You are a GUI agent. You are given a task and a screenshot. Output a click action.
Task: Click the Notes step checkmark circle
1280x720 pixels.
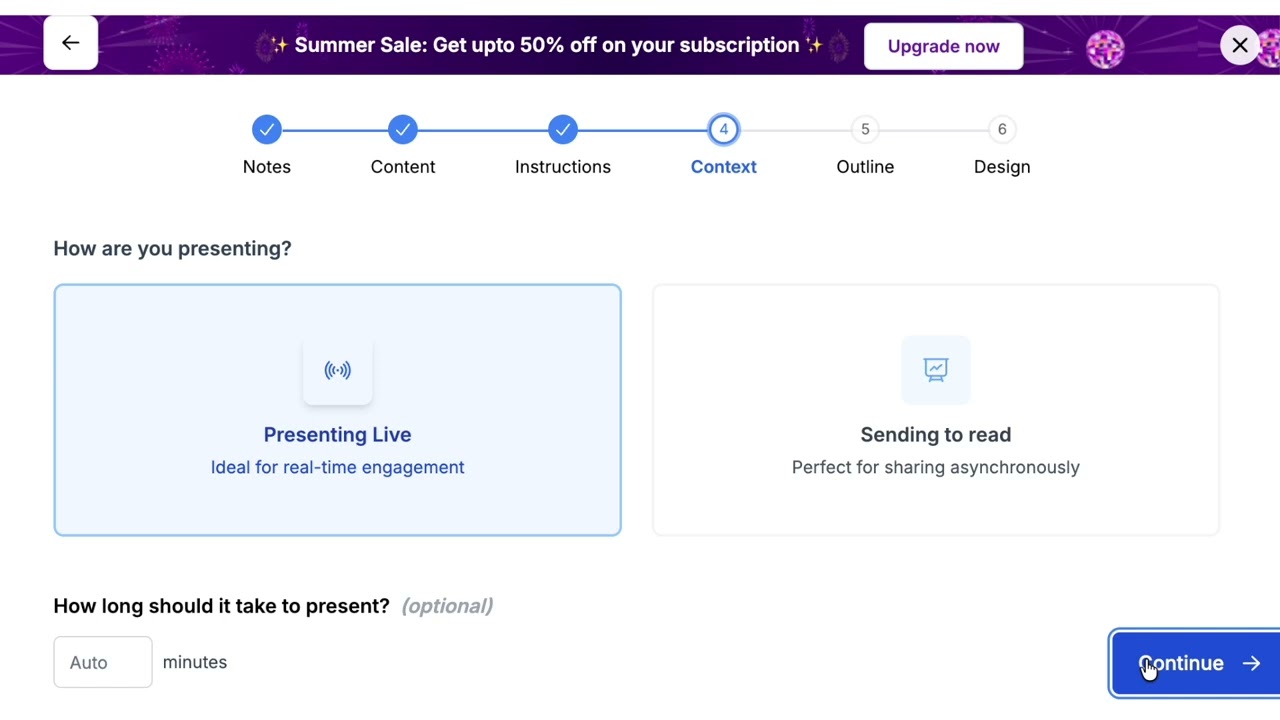266,130
